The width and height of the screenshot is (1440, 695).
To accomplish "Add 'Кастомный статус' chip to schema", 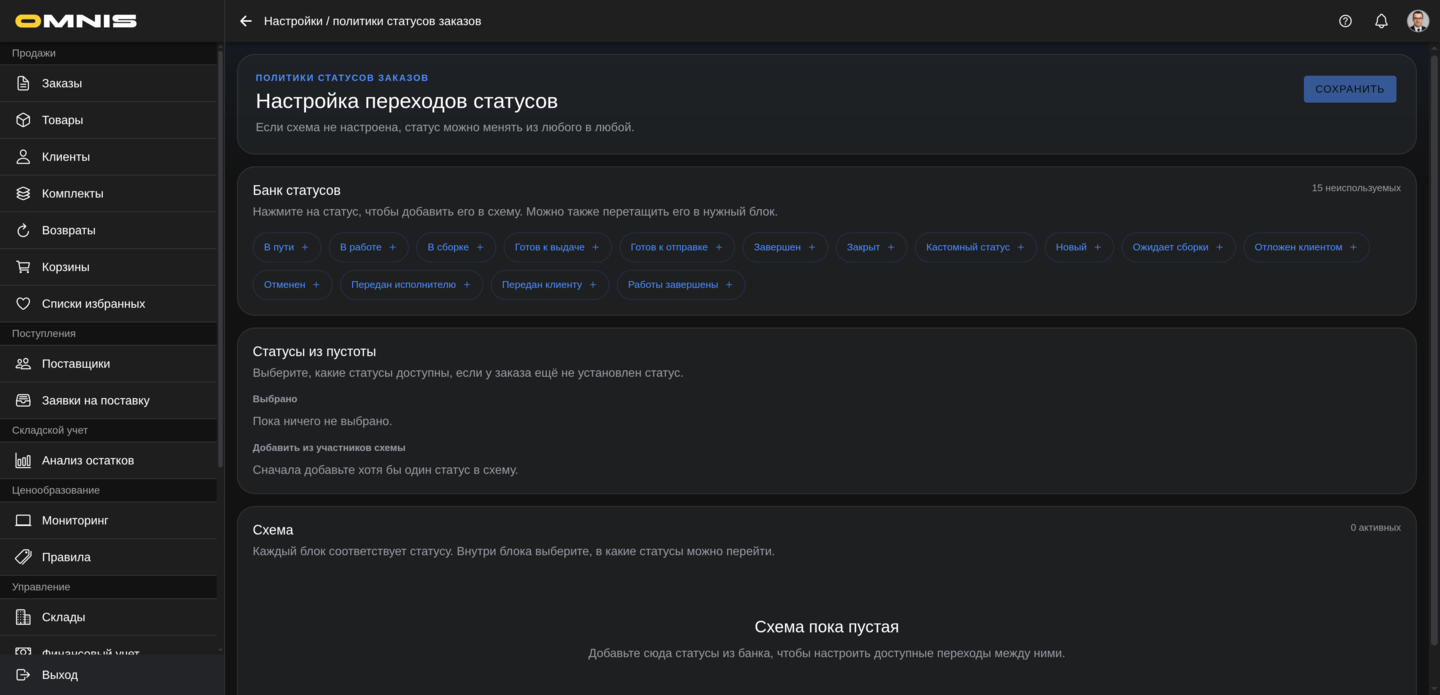I will [975, 247].
